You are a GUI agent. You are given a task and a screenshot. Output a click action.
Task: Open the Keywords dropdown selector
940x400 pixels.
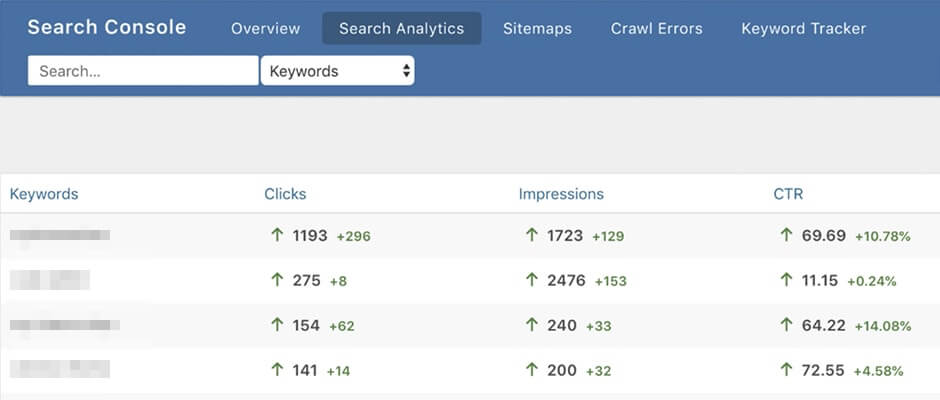coord(337,71)
